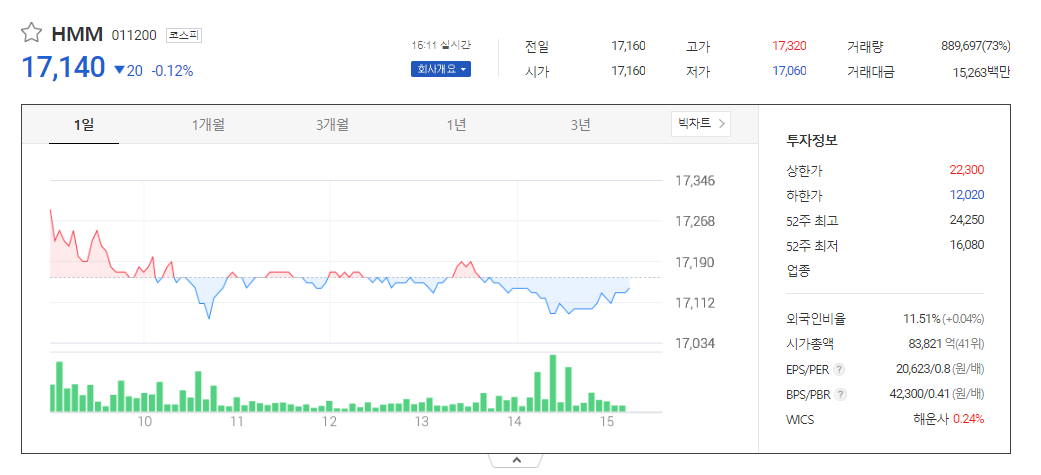Switch to the 3개월 chart tab
The height and width of the screenshot is (475, 1041).
click(332, 124)
